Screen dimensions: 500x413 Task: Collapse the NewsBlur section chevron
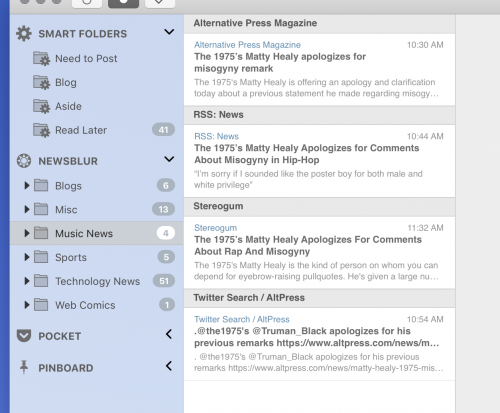click(x=169, y=159)
